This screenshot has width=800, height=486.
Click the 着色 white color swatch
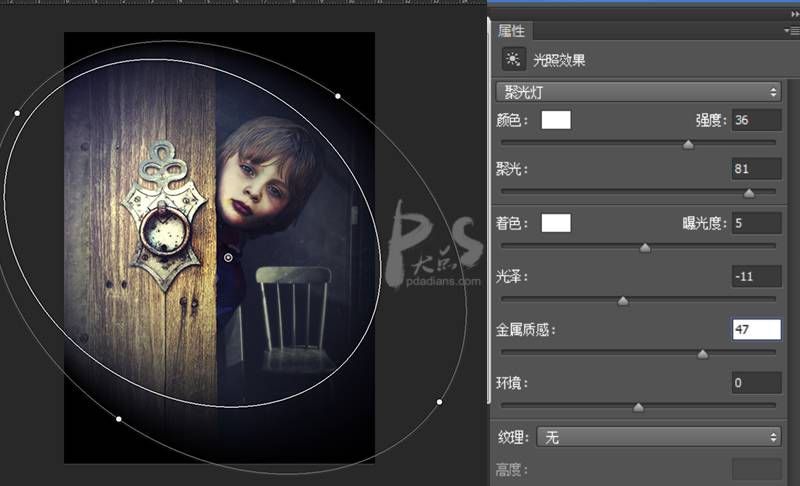pos(556,223)
